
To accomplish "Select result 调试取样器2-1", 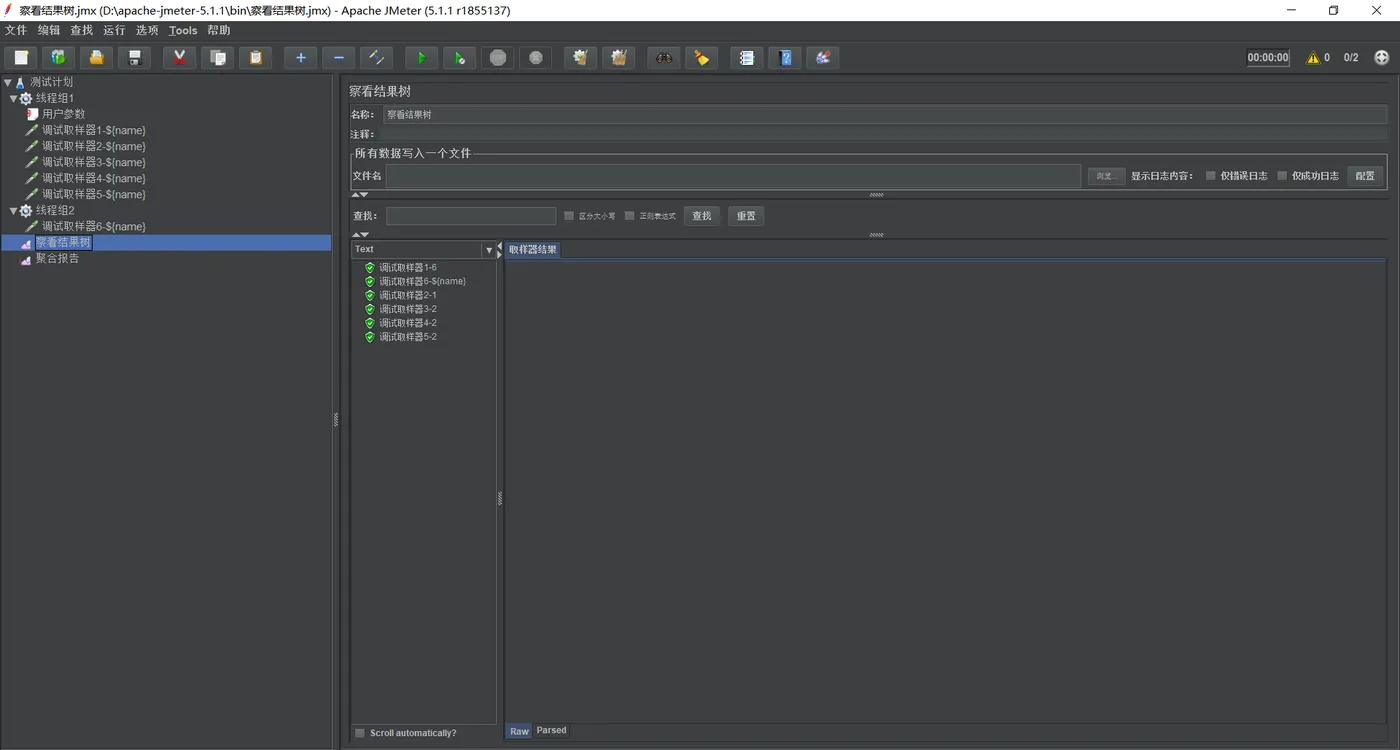I will click(407, 296).
